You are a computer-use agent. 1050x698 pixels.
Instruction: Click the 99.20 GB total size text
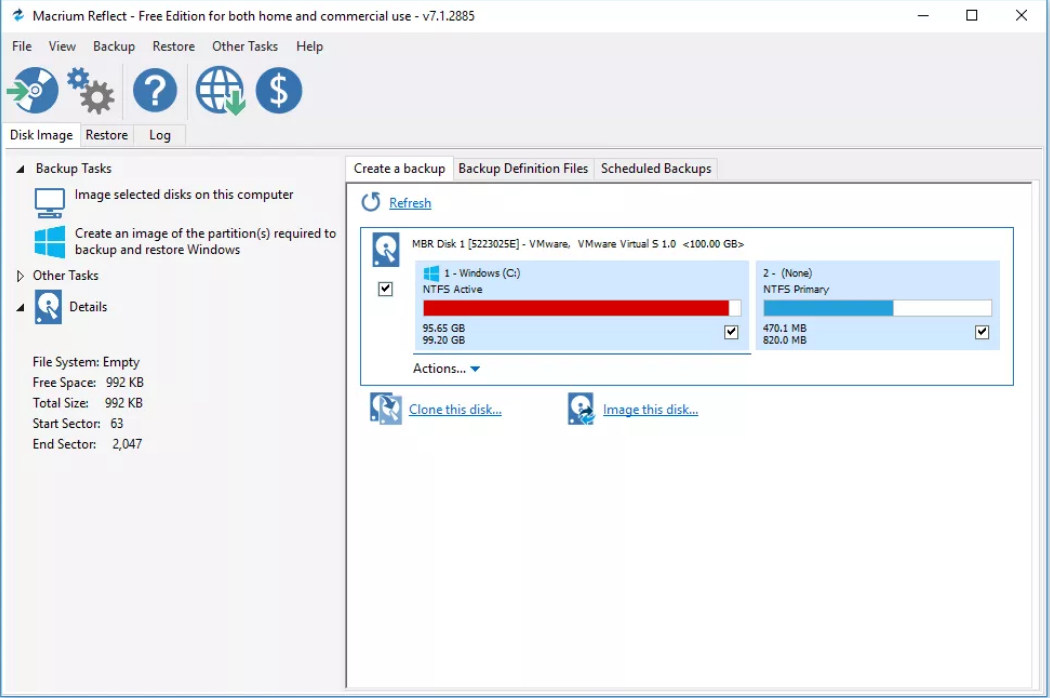(443, 340)
